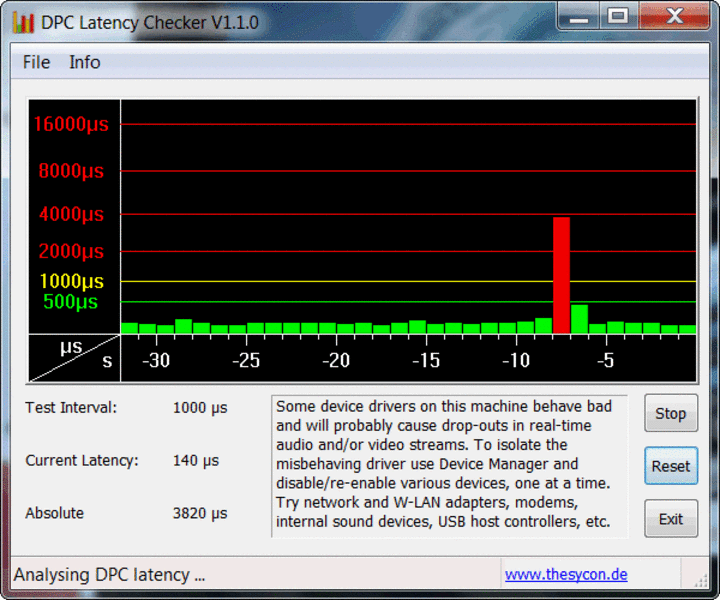Click the Reset button
The height and width of the screenshot is (600, 720).
tap(671, 466)
